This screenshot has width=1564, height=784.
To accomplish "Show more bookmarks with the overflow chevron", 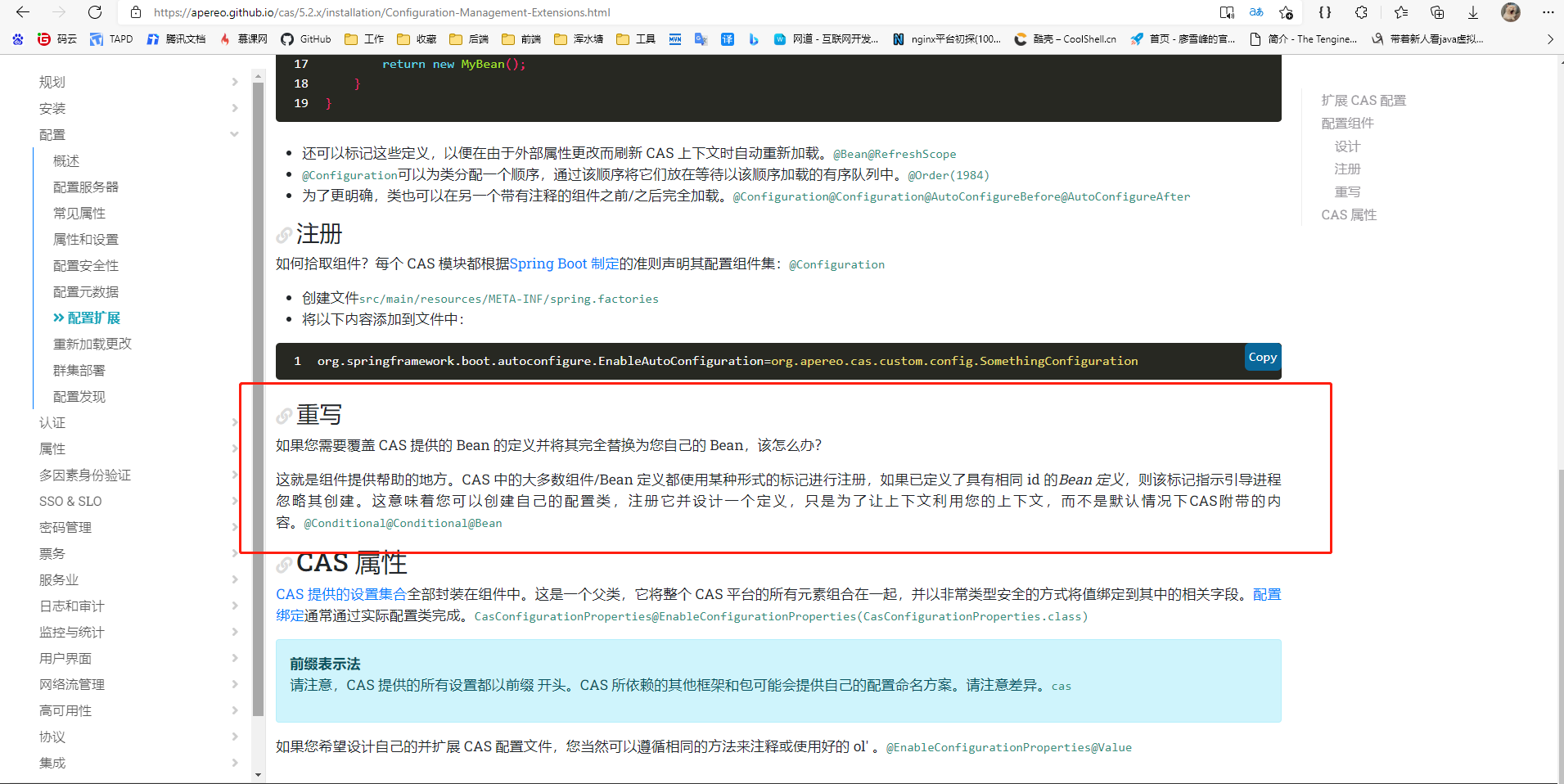I will pos(1550,38).
